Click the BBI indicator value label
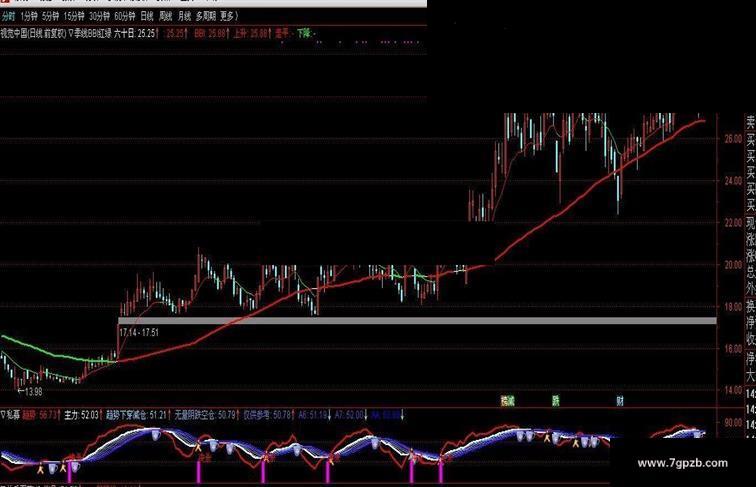The image size is (756, 487). (x=212, y=34)
